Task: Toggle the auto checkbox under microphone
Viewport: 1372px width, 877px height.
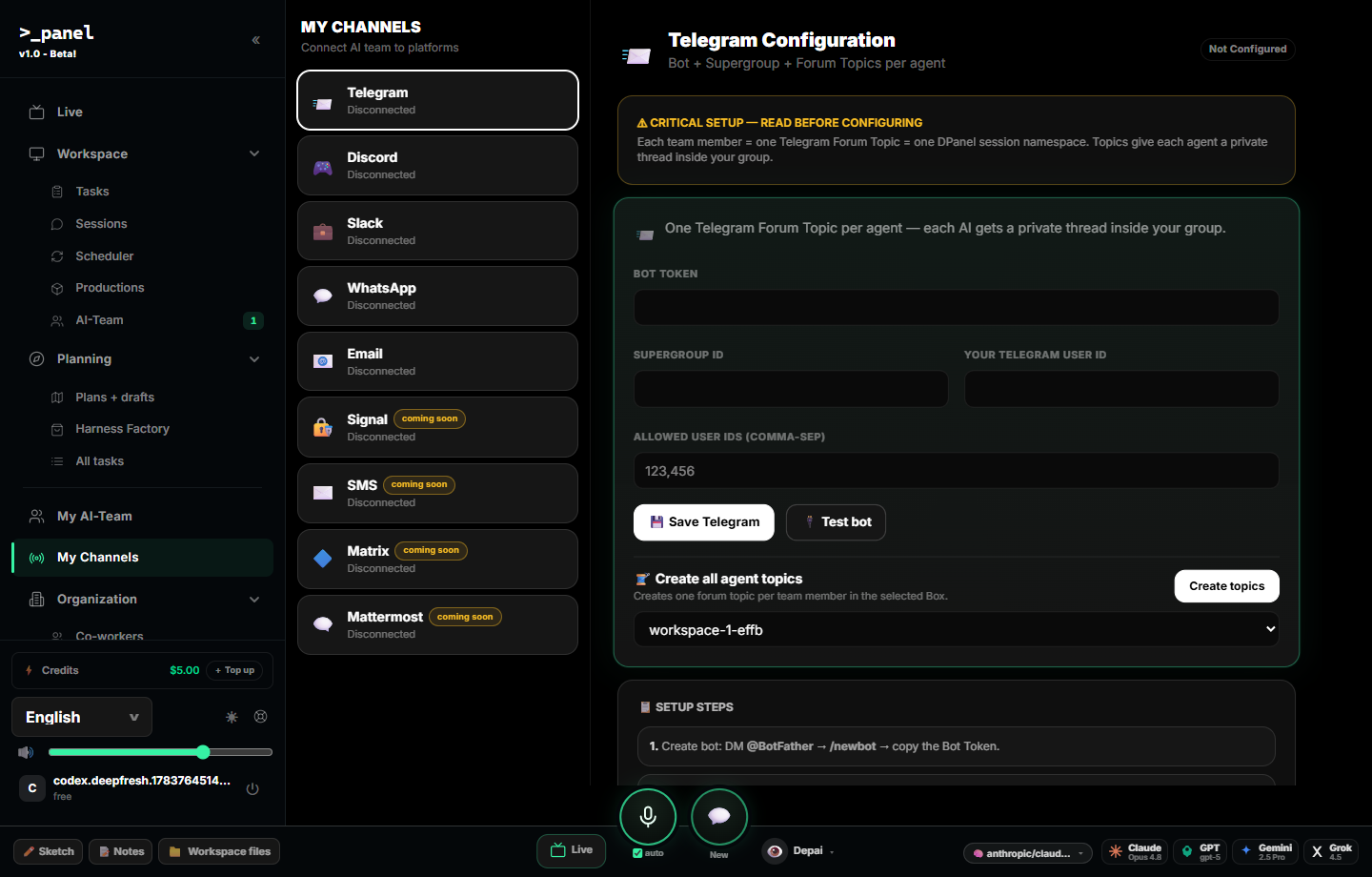Action: tap(637, 853)
